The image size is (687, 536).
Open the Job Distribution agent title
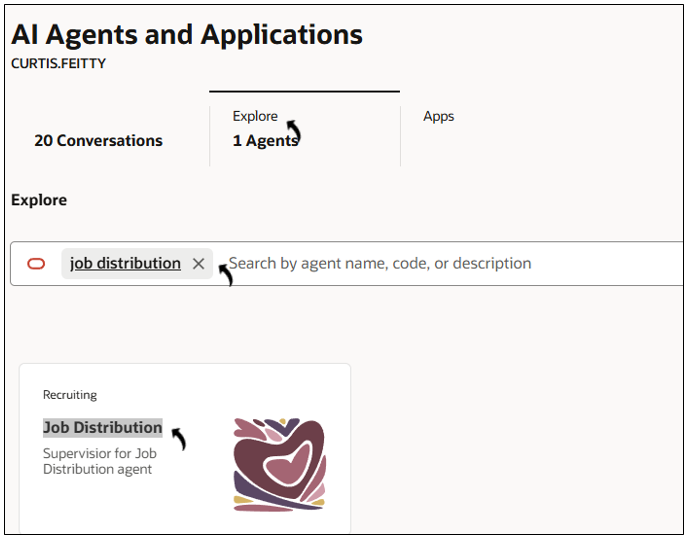103,427
